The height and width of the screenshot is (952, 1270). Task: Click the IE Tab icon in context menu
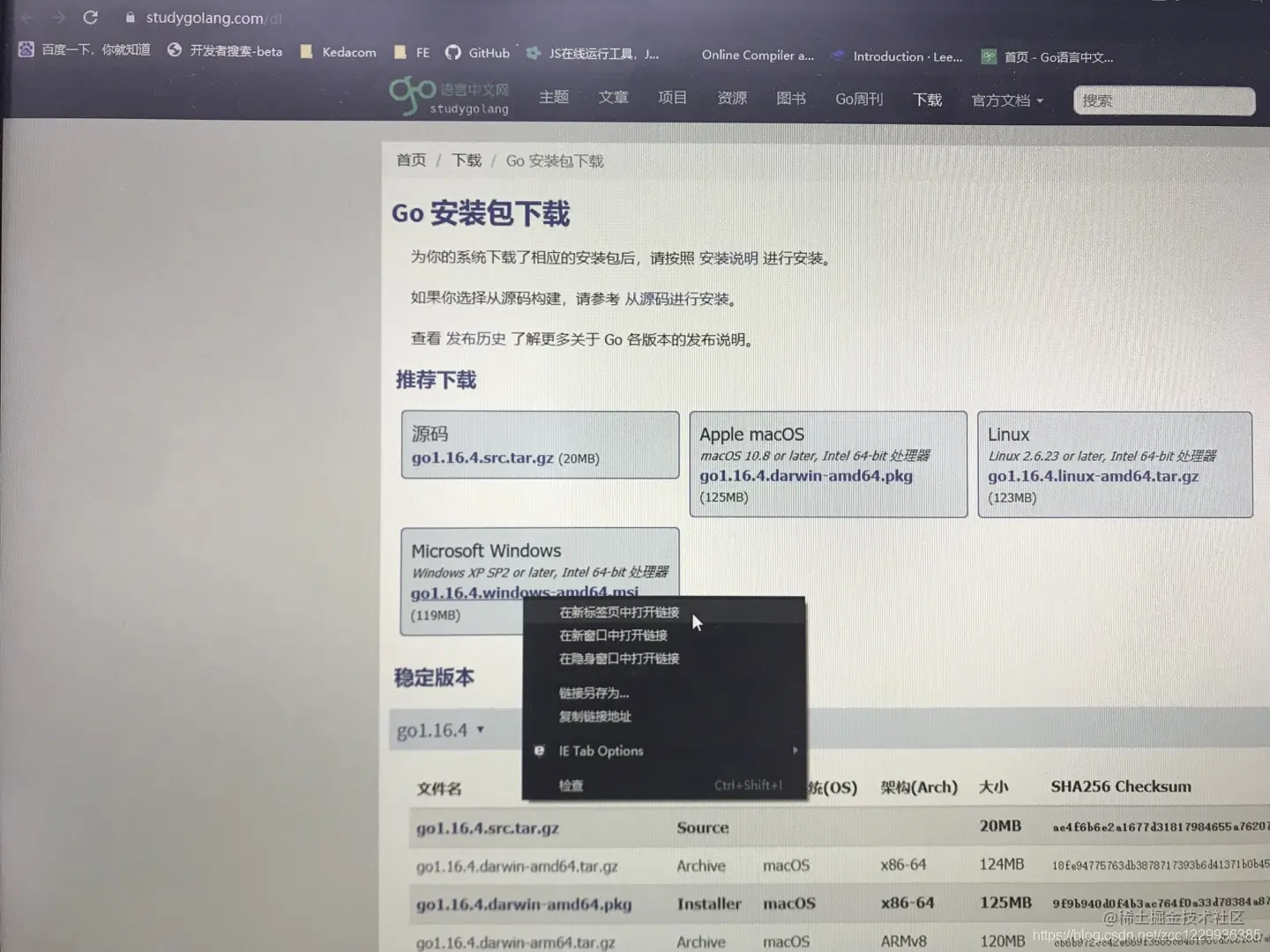(539, 750)
